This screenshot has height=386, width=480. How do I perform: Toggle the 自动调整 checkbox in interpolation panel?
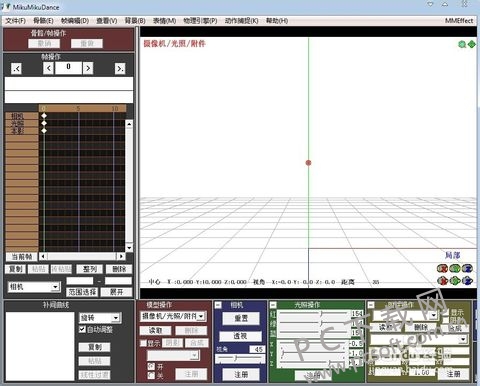pos(82,329)
